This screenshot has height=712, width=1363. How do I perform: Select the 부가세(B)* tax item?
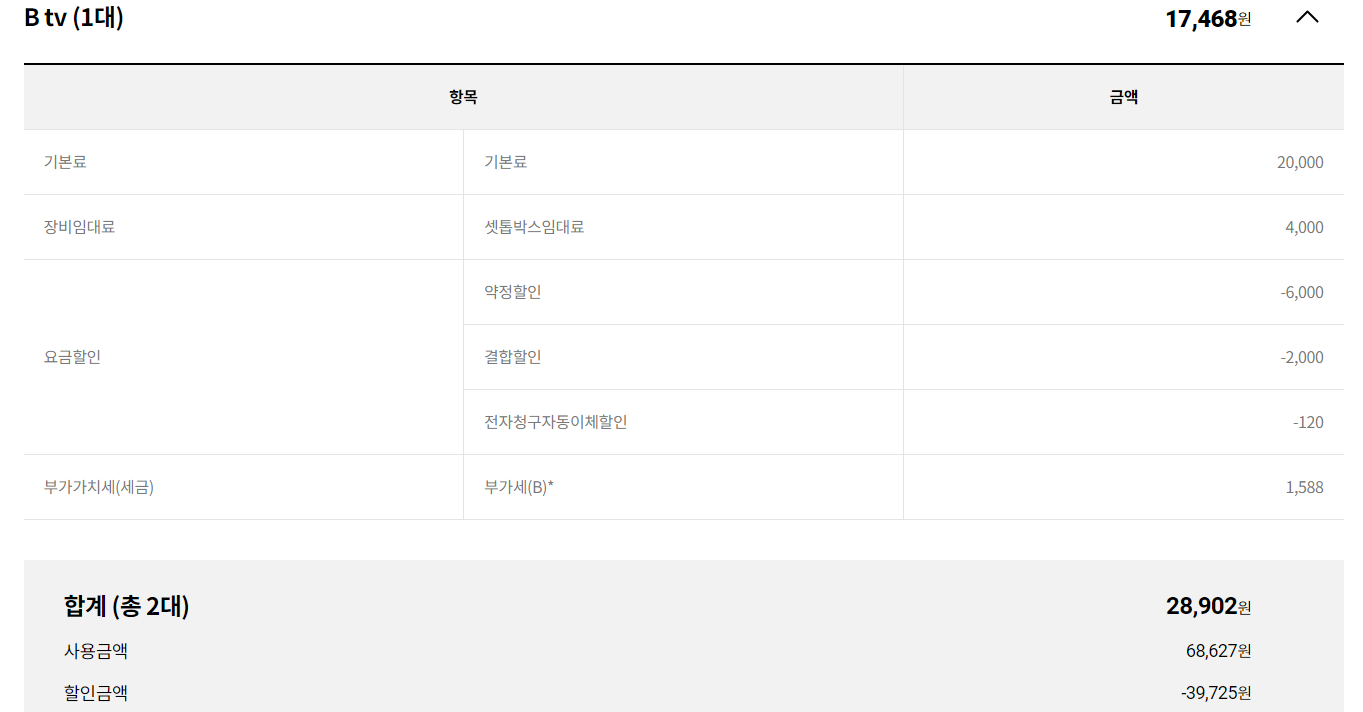coord(519,487)
